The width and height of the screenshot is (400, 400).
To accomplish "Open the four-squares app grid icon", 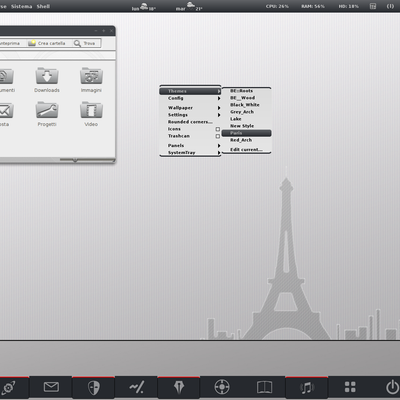I will point(350,387).
